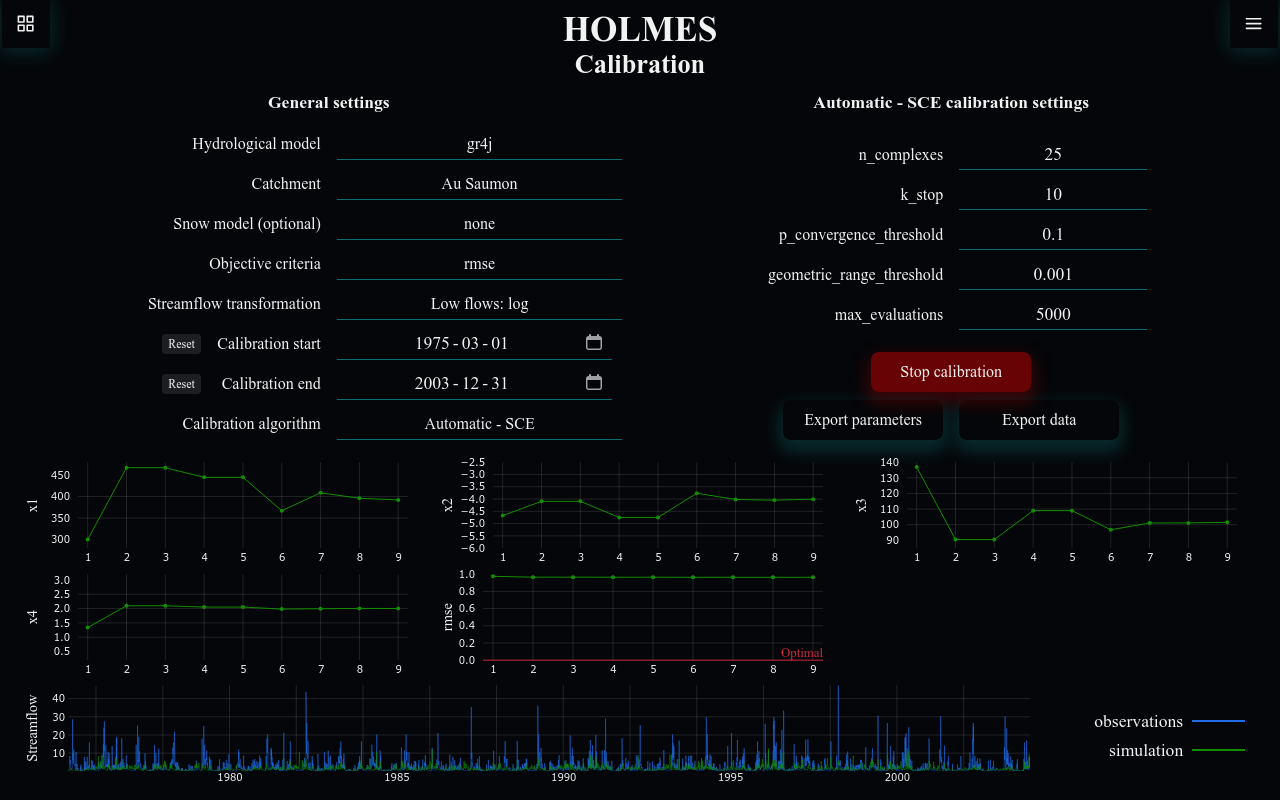1280x800 pixels.
Task: Open the Calibration start date picker calendar
Action: (x=594, y=341)
